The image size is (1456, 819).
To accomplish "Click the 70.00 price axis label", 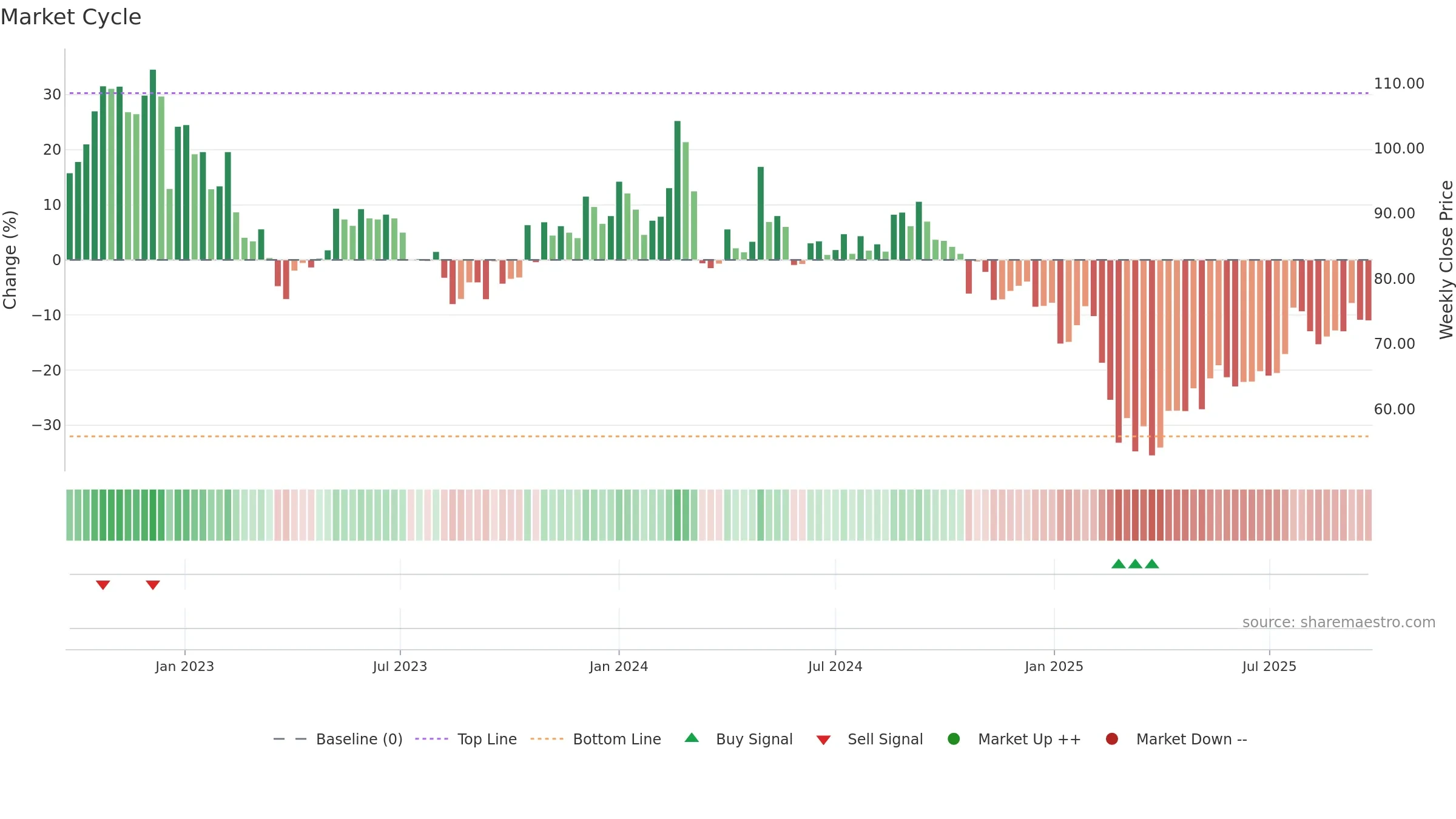I will click(1394, 343).
